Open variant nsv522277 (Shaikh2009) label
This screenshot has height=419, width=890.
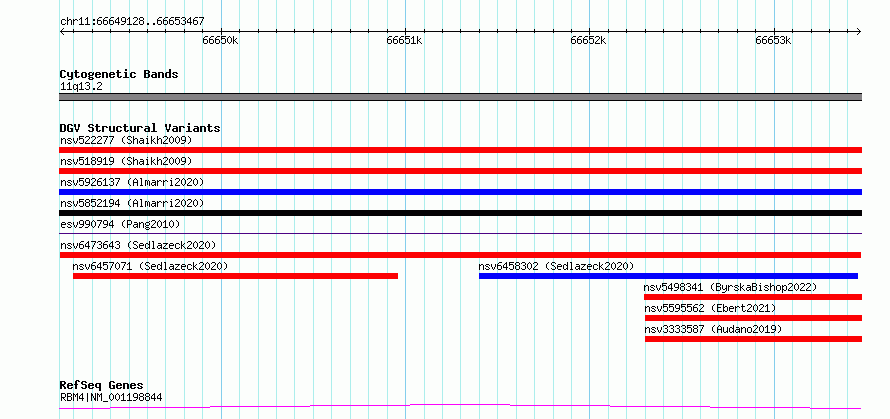(x=126, y=140)
